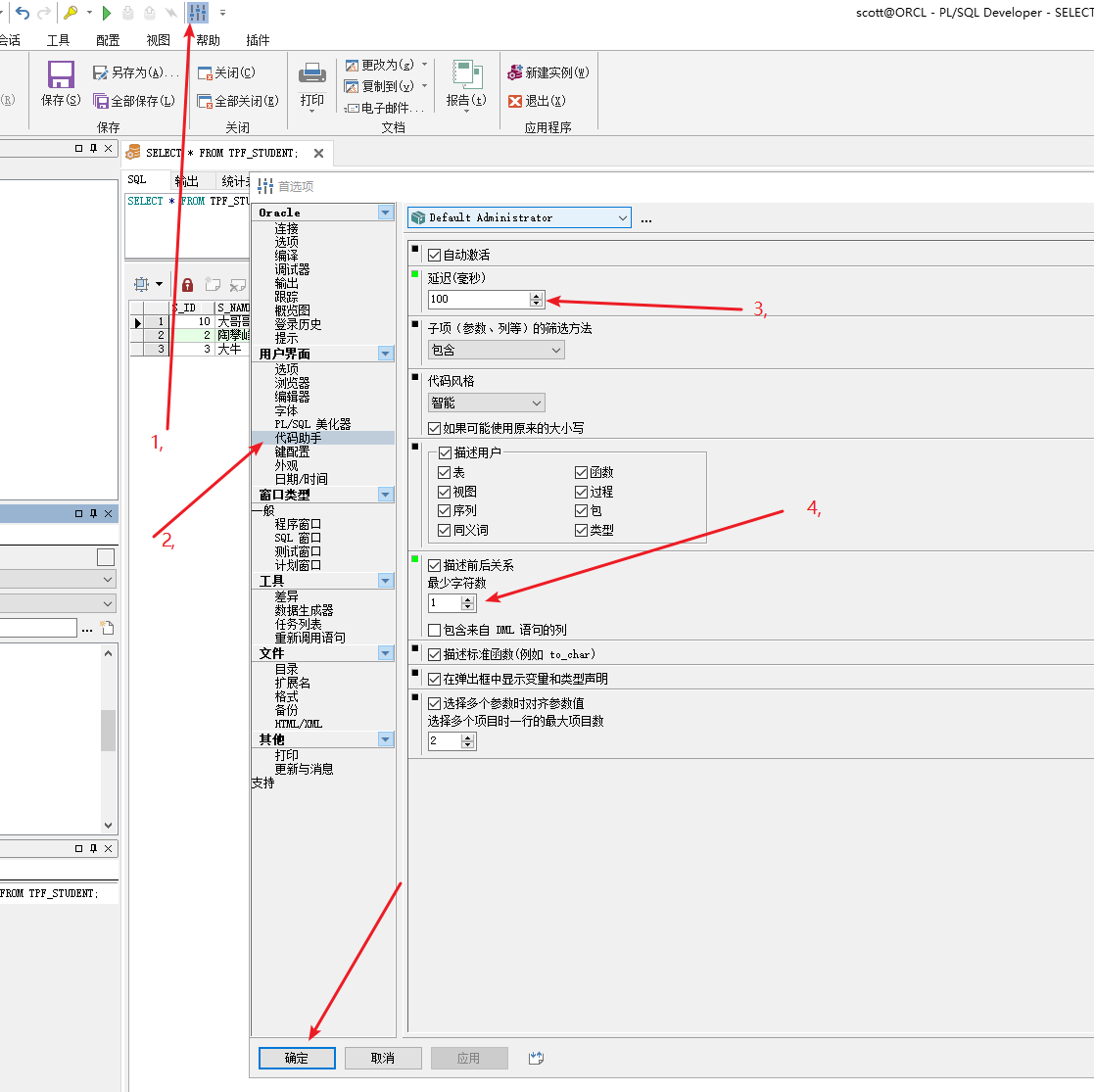
Task: Open the 智能 code style dropdown
Action: click(487, 403)
